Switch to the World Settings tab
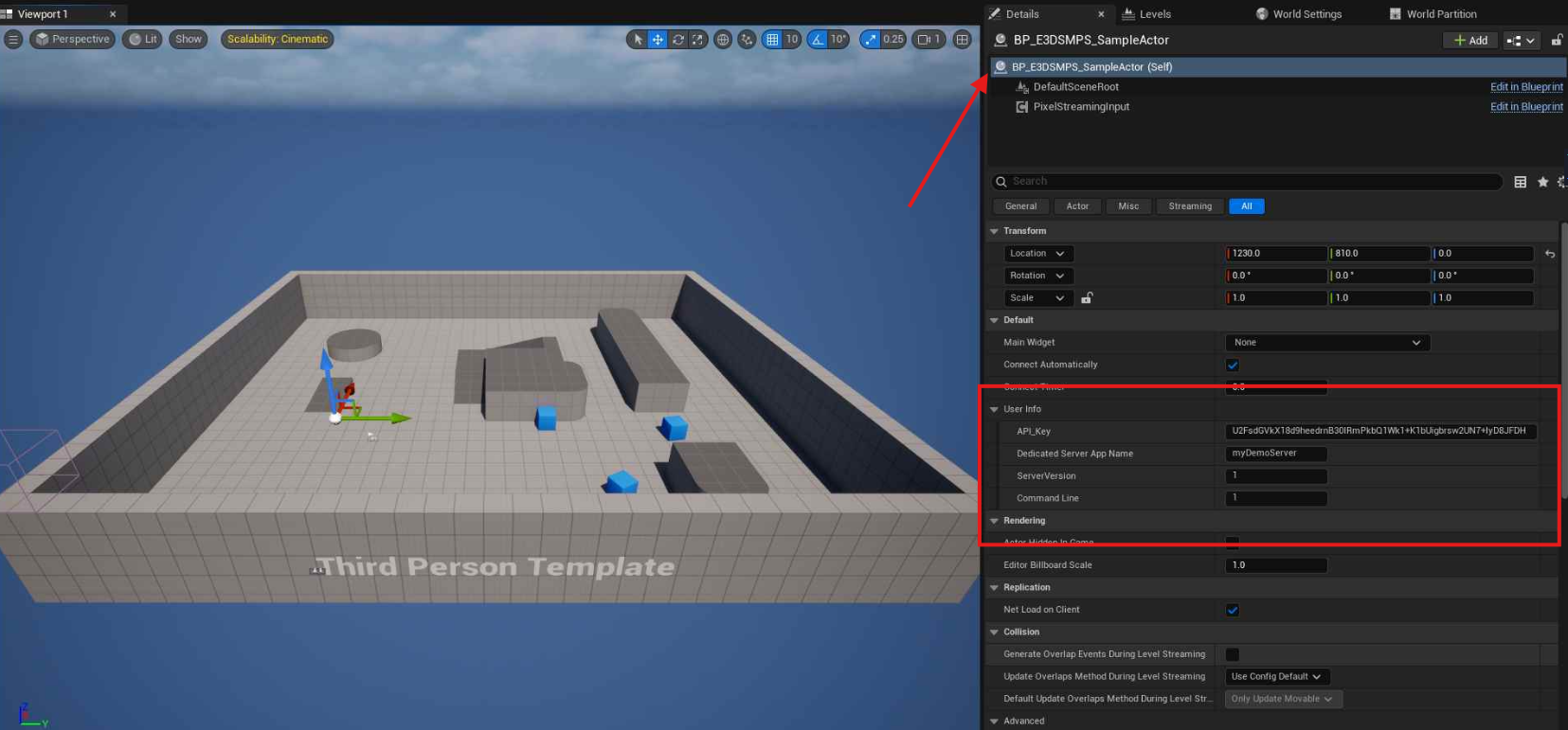1568x730 pixels. [x=1299, y=14]
